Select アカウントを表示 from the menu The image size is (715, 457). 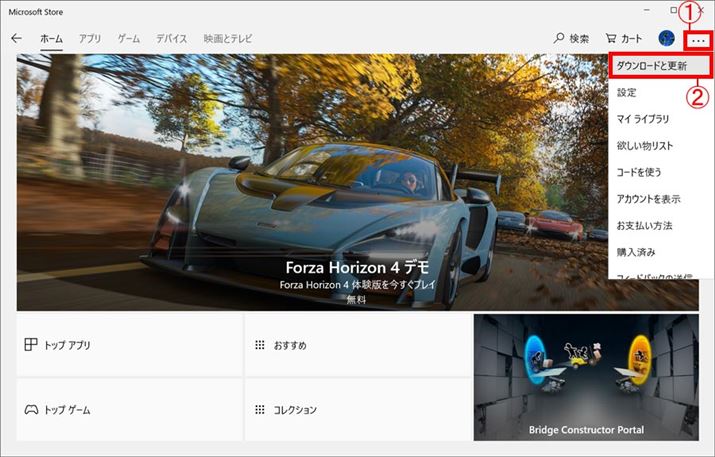click(661, 199)
